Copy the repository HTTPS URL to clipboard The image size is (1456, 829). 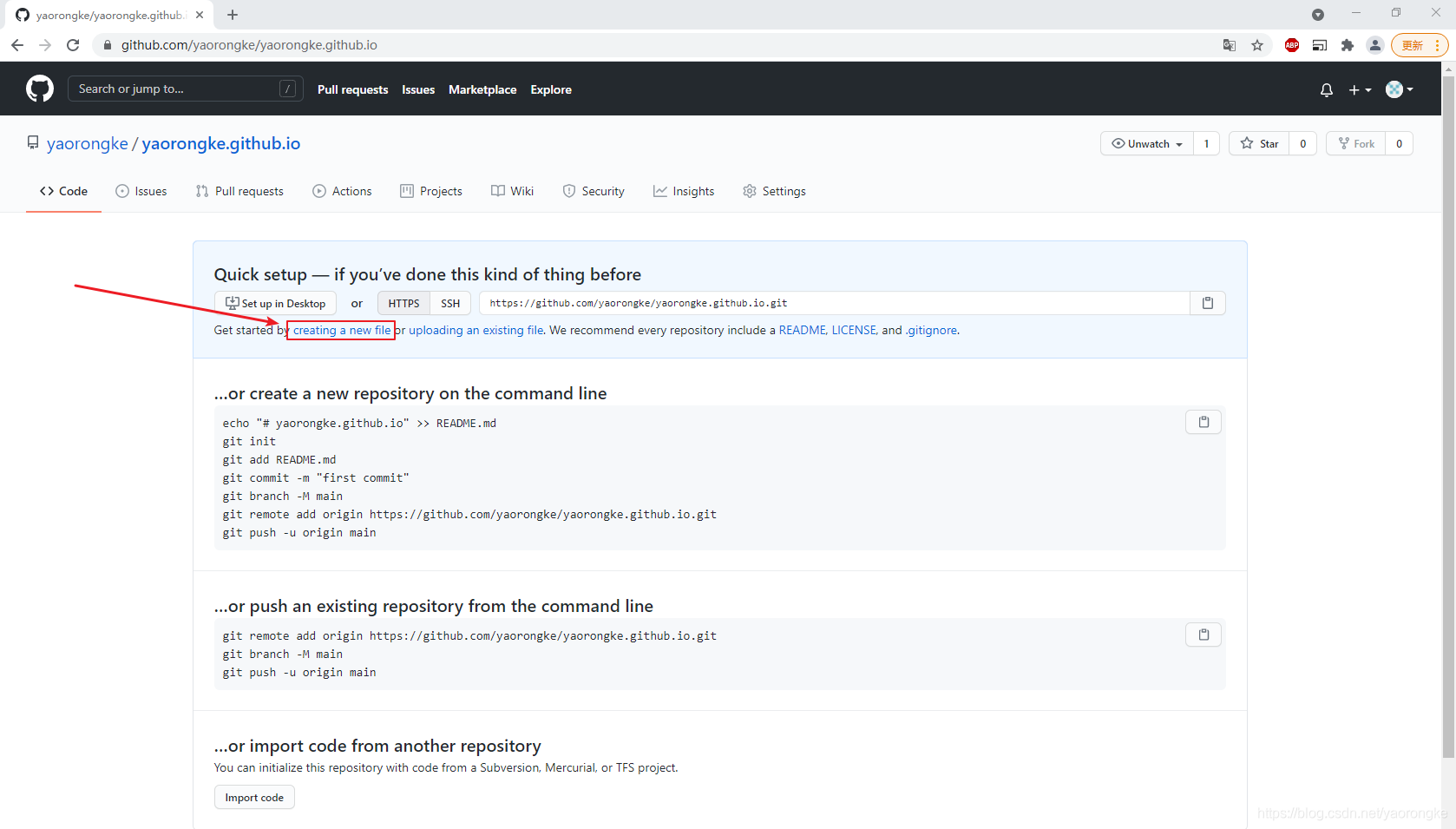click(1207, 303)
